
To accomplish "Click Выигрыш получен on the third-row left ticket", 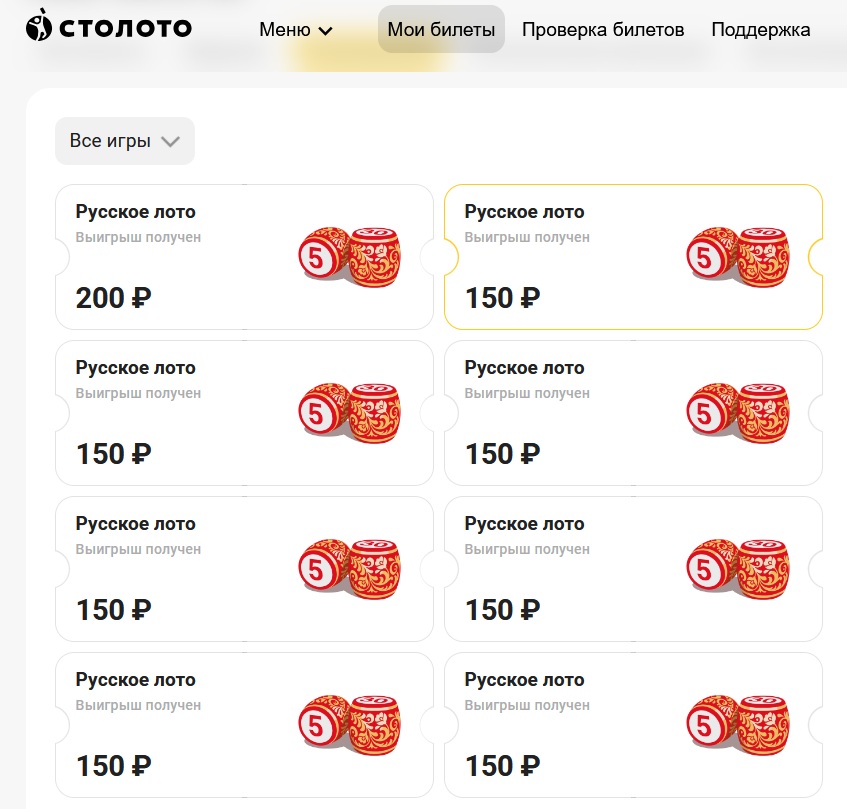I will click(138, 549).
